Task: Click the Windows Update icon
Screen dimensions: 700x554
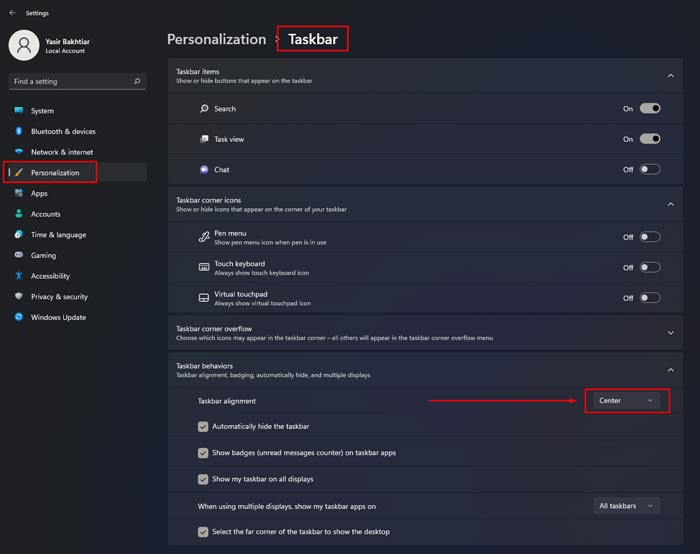Action: (18, 317)
